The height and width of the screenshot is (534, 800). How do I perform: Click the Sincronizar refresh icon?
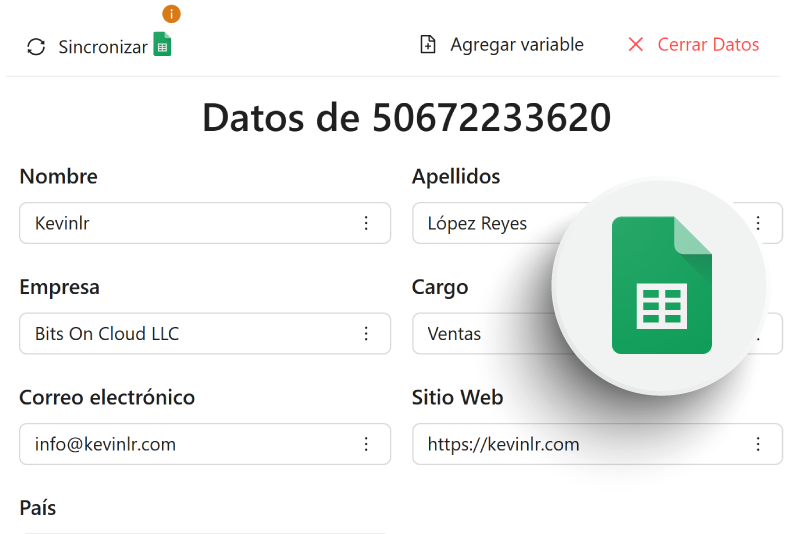(x=36, y=47)
